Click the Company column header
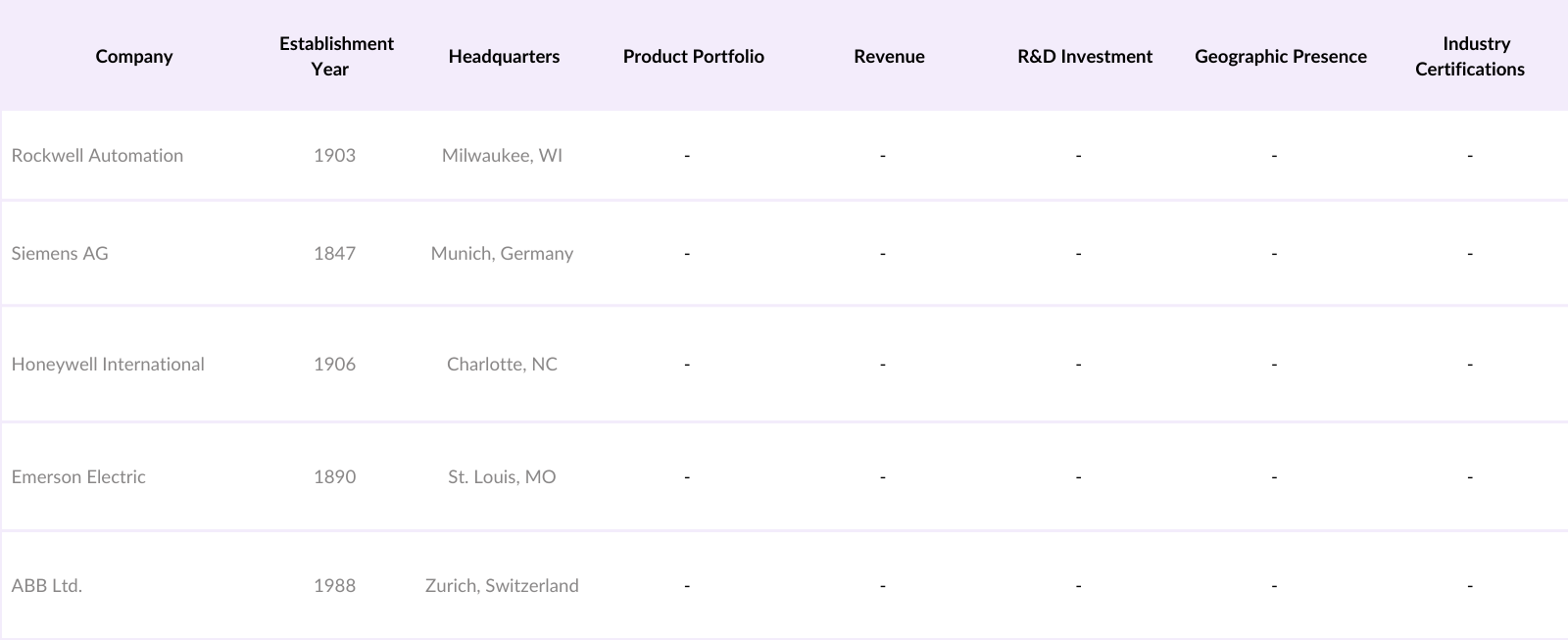 [x=134, y=56]
